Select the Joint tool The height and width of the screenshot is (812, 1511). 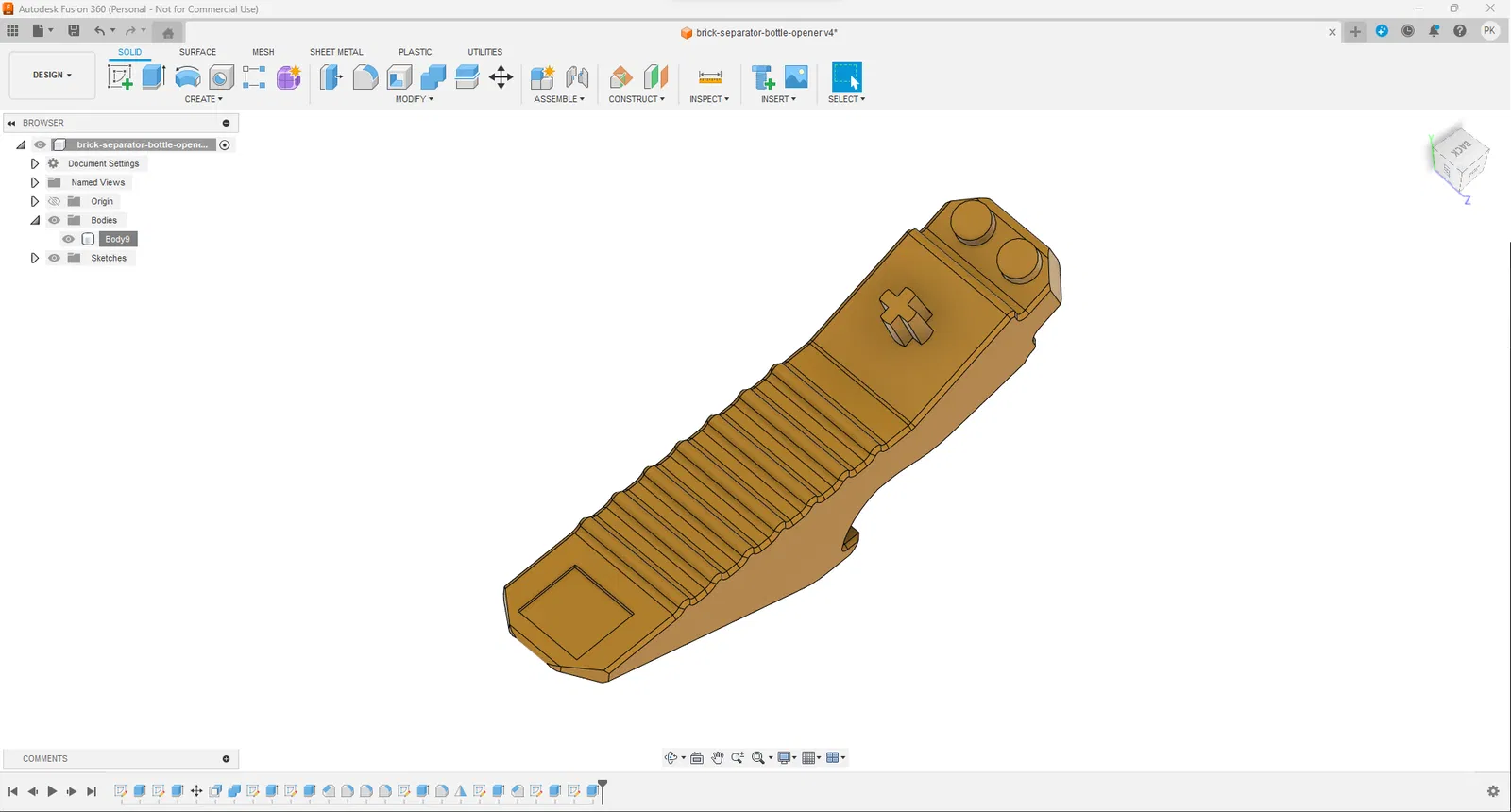click(x=577, y=77)
